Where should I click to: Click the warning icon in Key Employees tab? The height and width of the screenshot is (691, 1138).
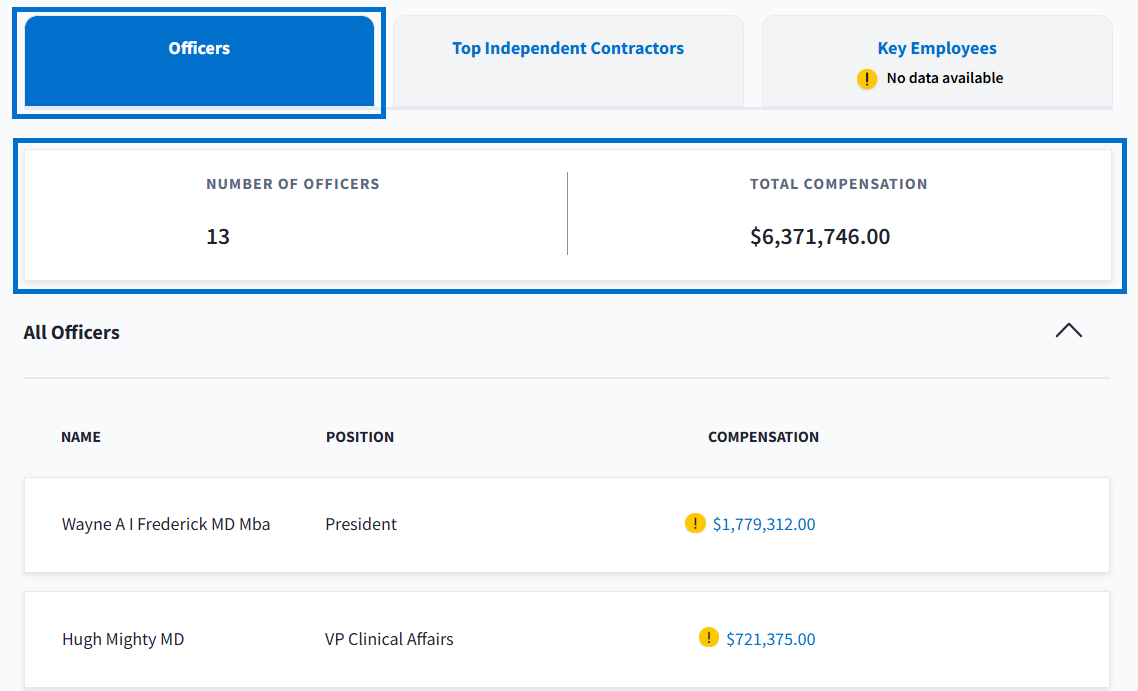pyautogui.click(x=867, y=79)
